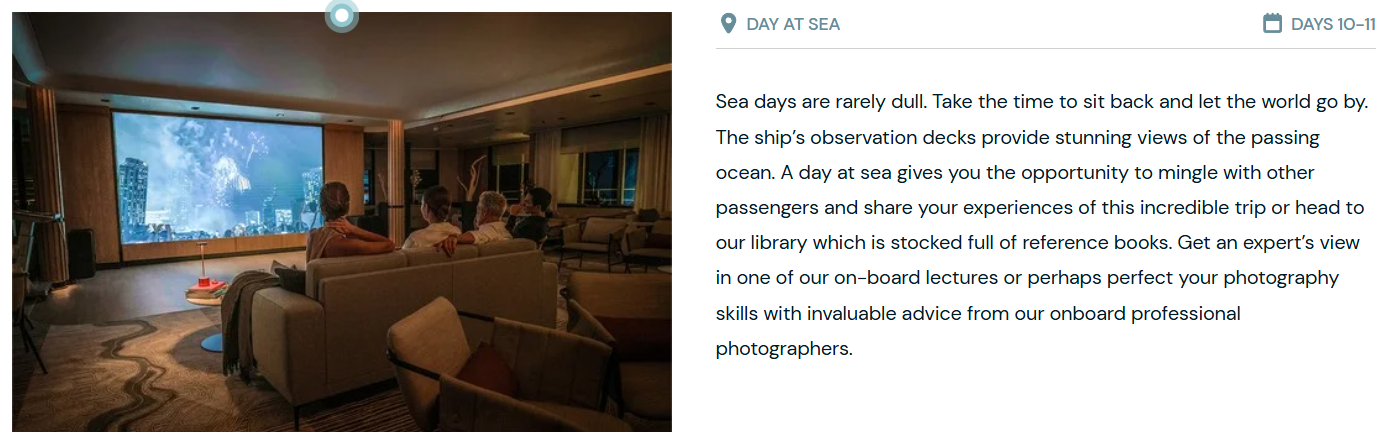Click the DAY AT SEA heading
This screenshot has height=432, width=1386.
click(x=793, y=24)
